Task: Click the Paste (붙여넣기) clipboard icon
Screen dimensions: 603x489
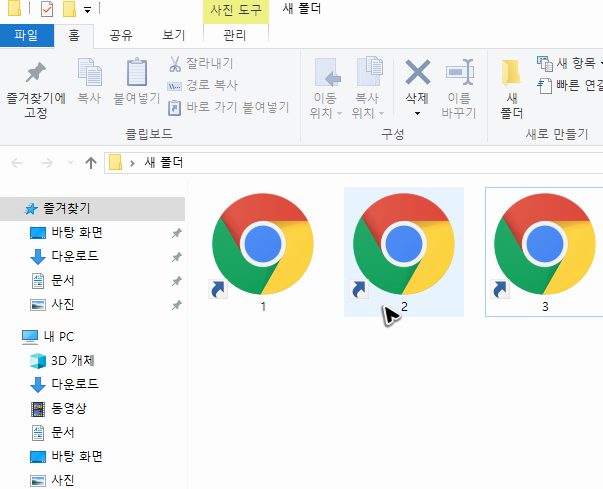Action: (137, 72)
